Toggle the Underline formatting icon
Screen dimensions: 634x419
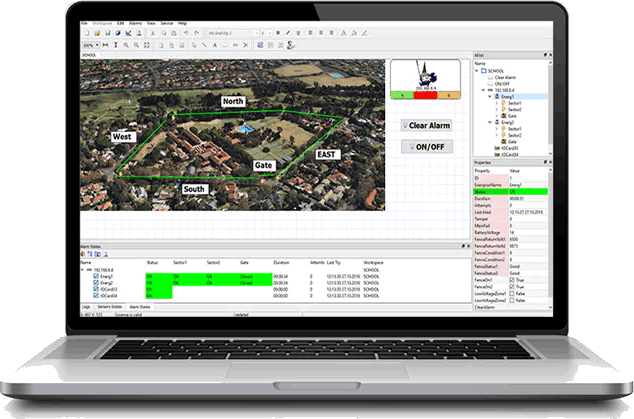(x=298, y=33)
